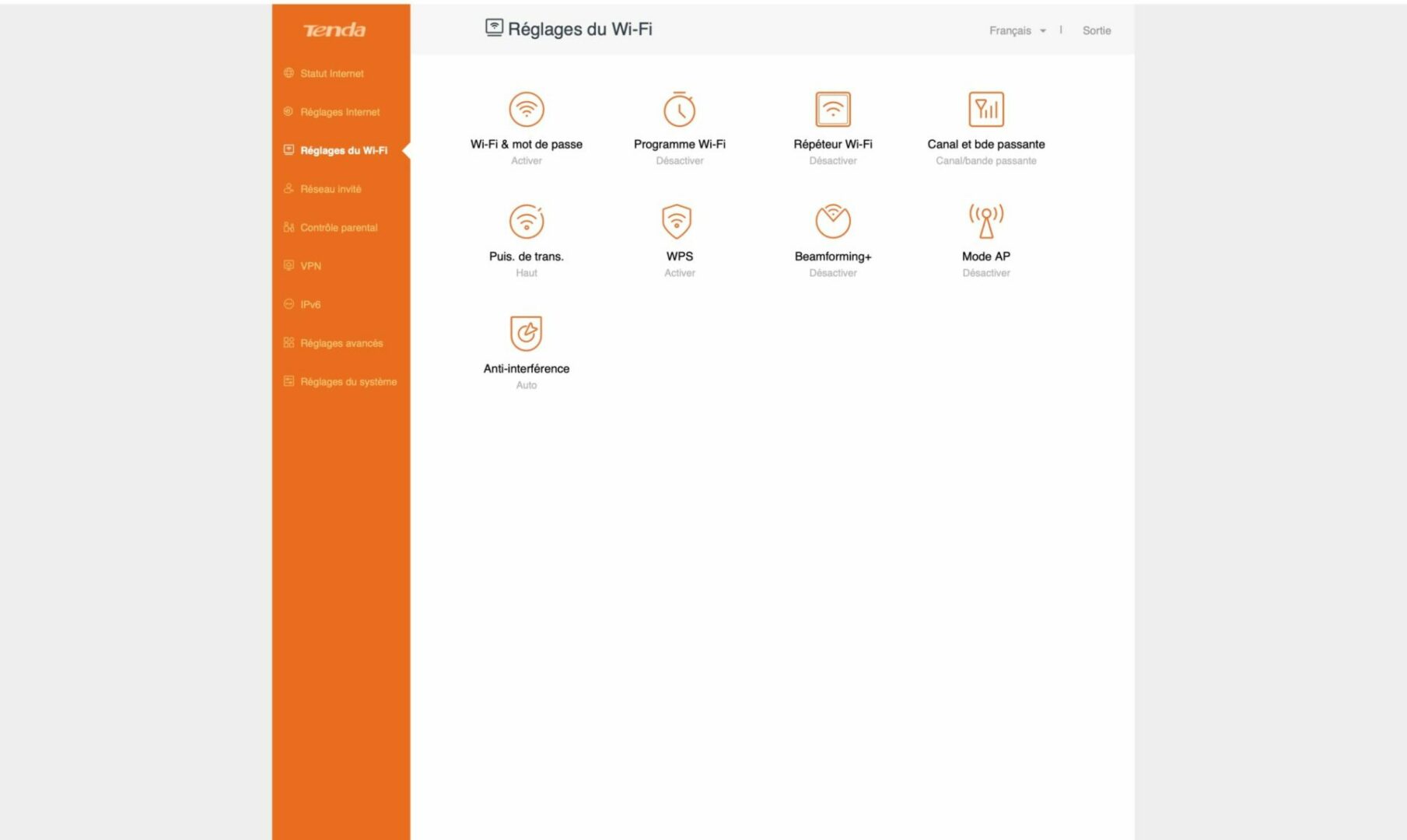Open Réglages du système menu item

pyautogui.click(x=348, y=382)
